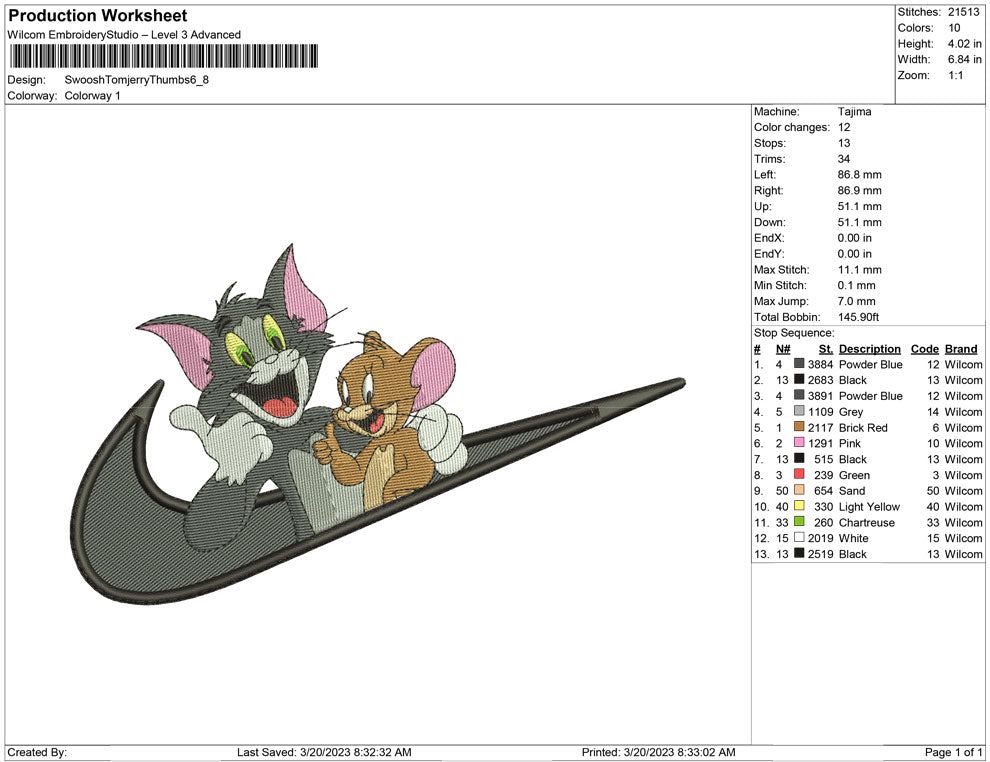Select the Brick Red description text

[x=863, y=427]
